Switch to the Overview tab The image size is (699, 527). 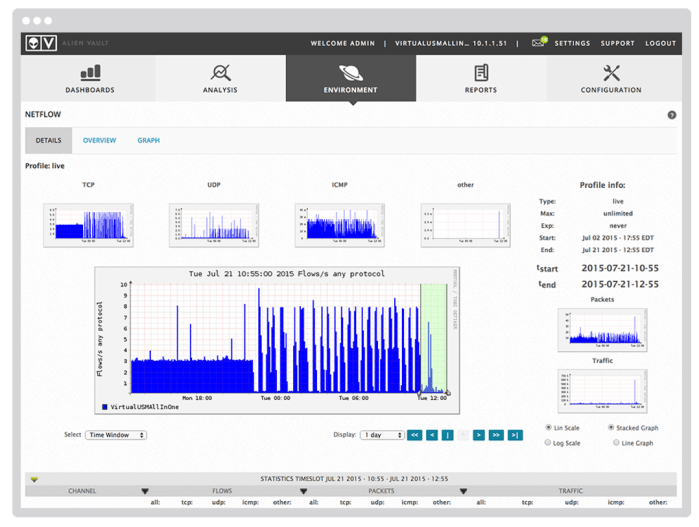click(99, 140)
